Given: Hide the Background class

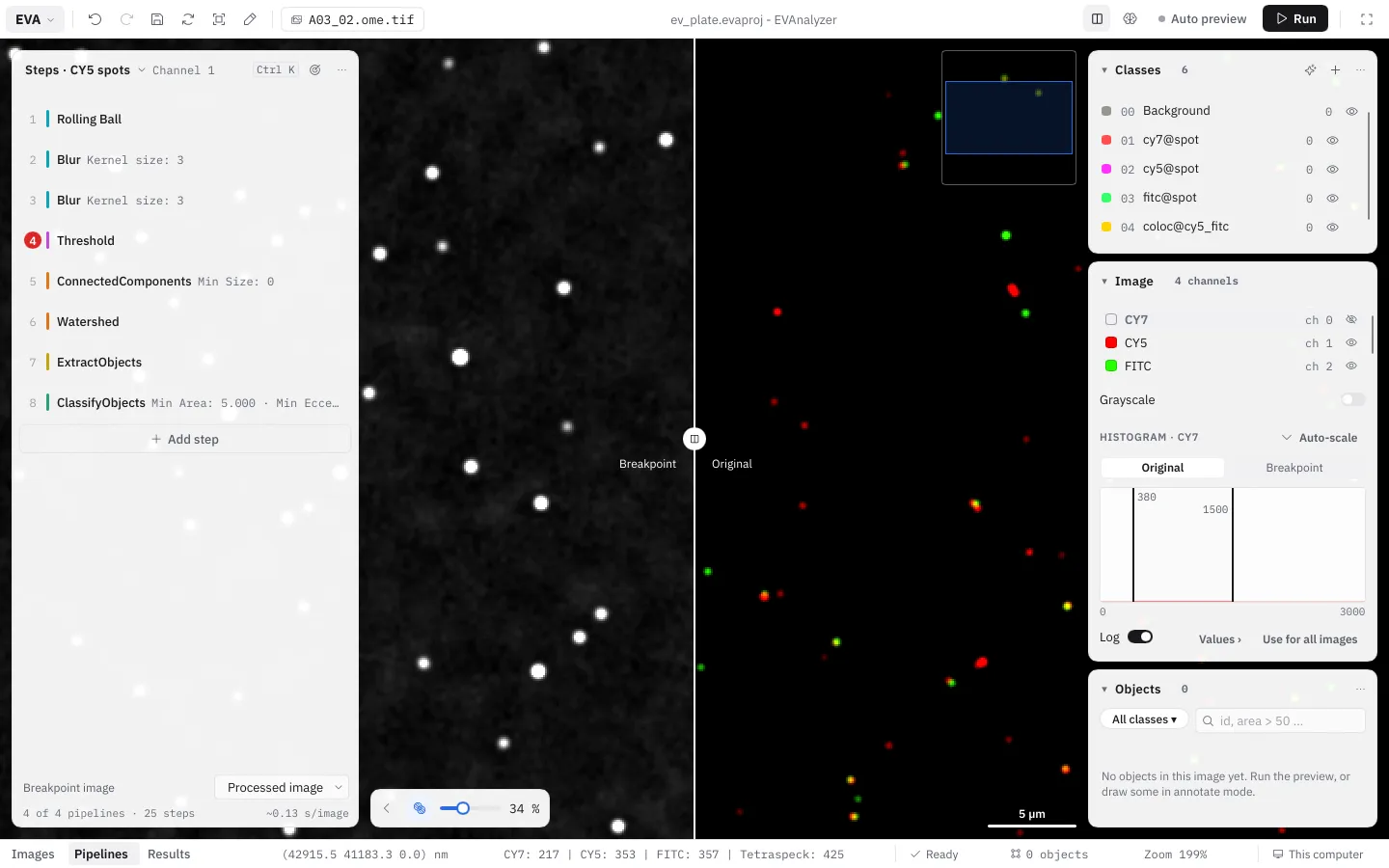Looking at the screenshot, I should (x=1351, y=111).
